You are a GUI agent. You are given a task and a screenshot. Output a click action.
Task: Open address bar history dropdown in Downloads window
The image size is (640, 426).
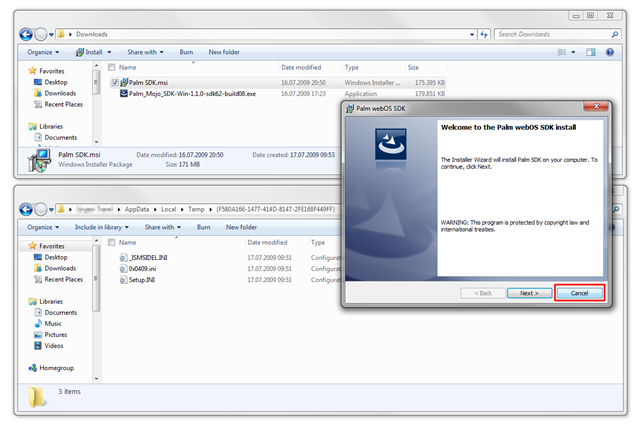click(472, 35)
